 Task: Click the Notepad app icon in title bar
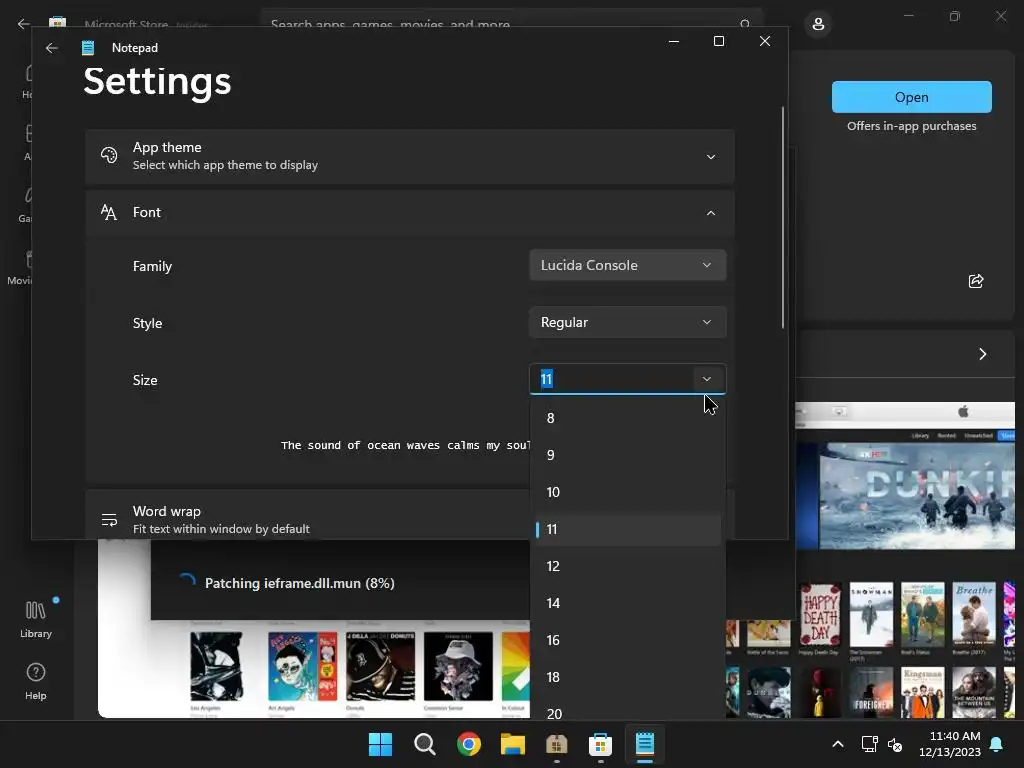88,48
